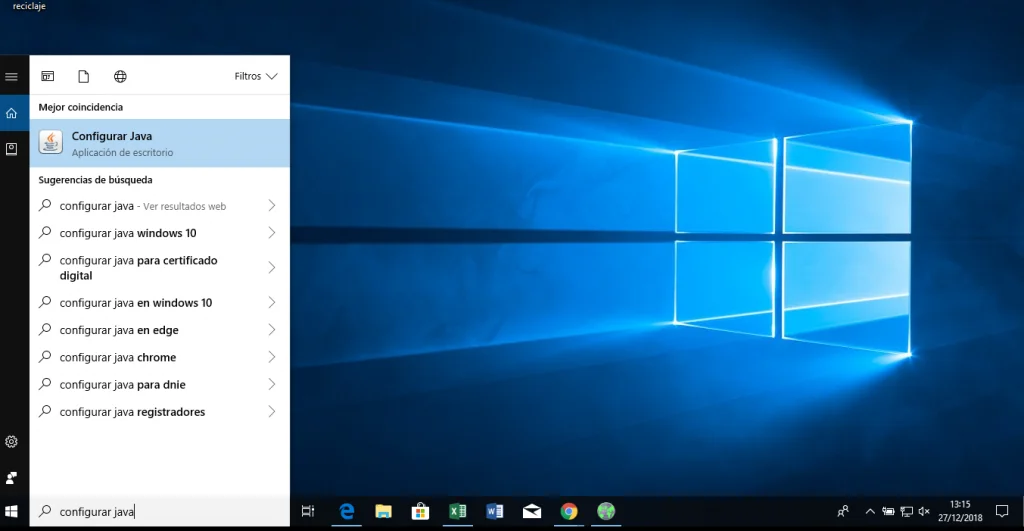Open the People icon in system tray
Image resolution: width=1024 pixels, height=531 pixels.
(843, 511)
